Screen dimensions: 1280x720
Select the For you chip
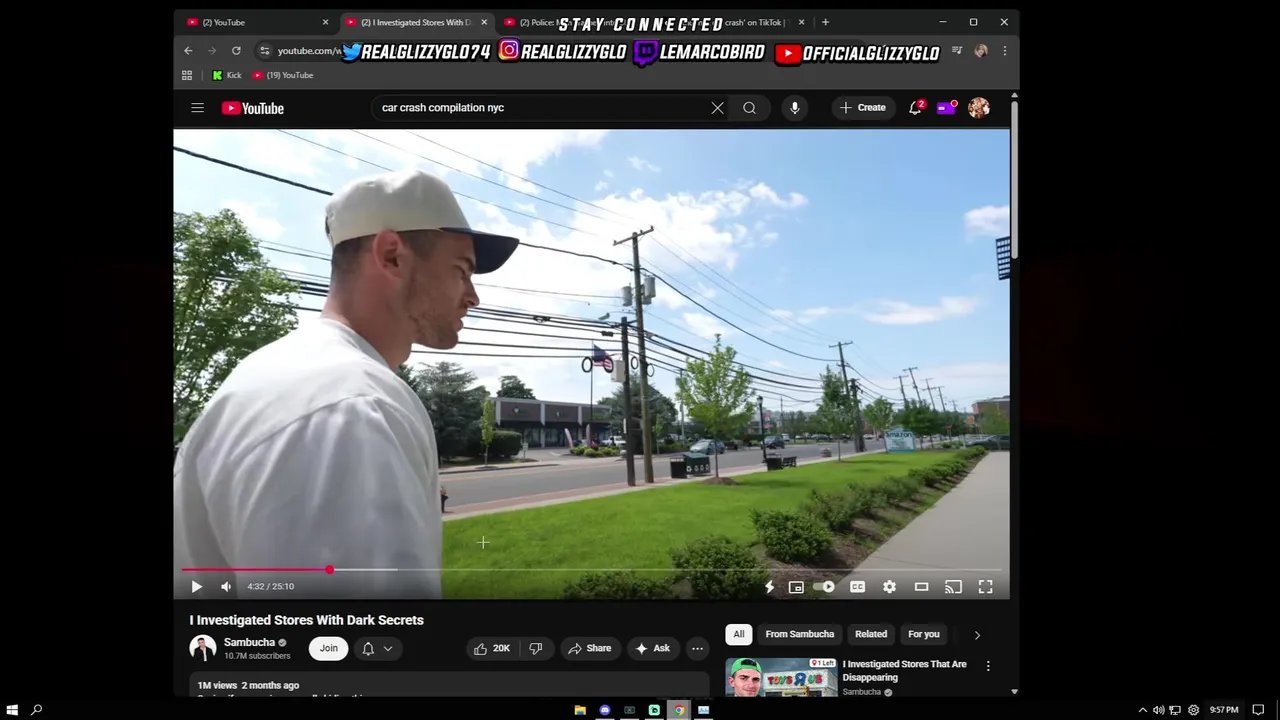coord(924,634)
